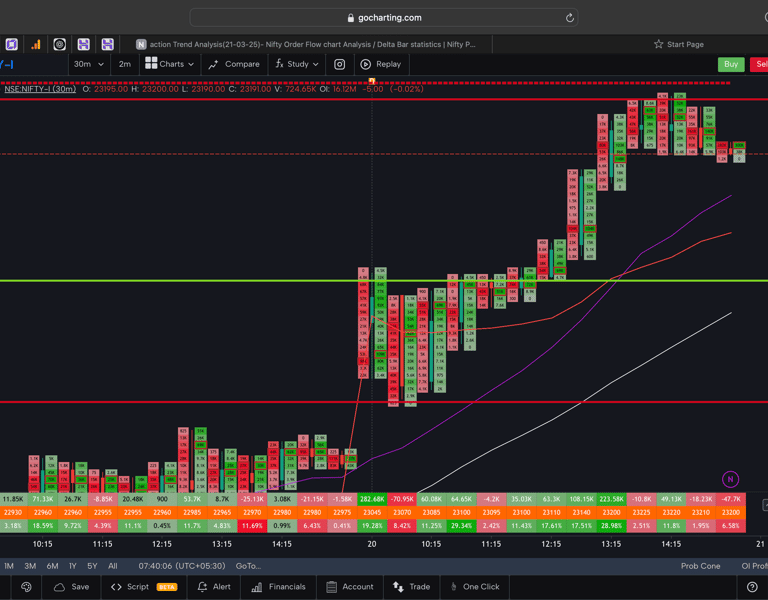
Task: Switch to the 2m timeframe
Action: pyautogui.click(x=125, y=64)
